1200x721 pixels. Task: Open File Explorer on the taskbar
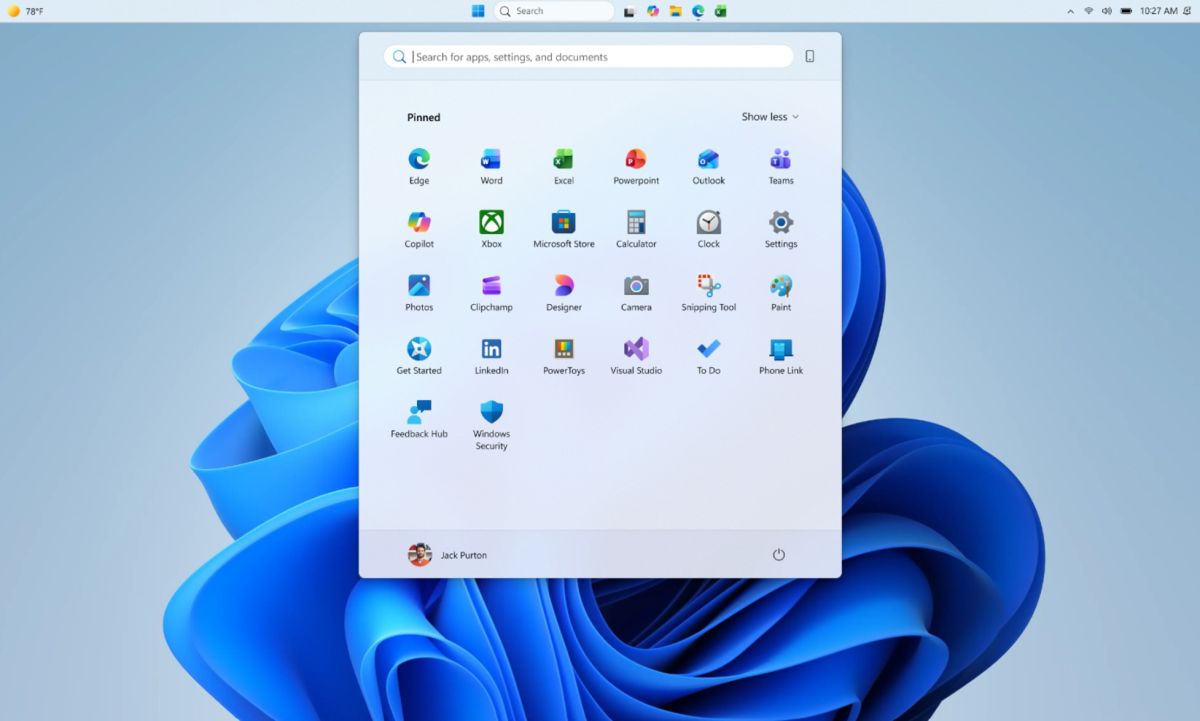(x=676, y=11)
